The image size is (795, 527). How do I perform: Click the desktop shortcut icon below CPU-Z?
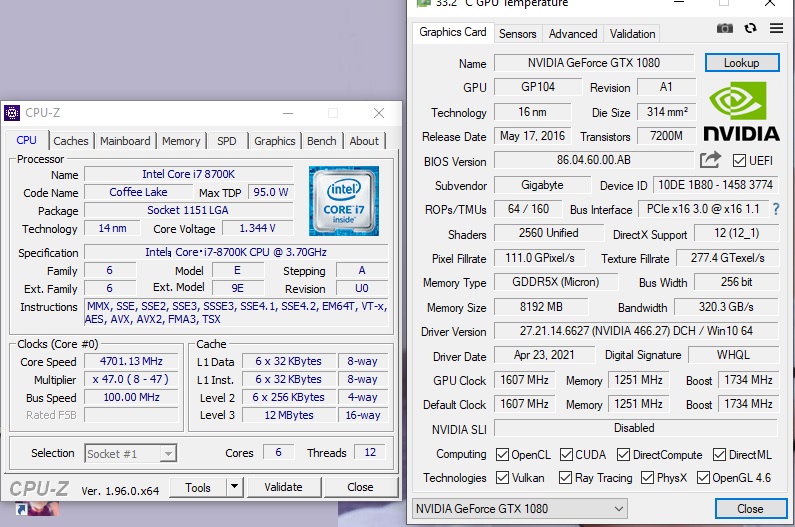pyautogui.click(x=37, y=509)
